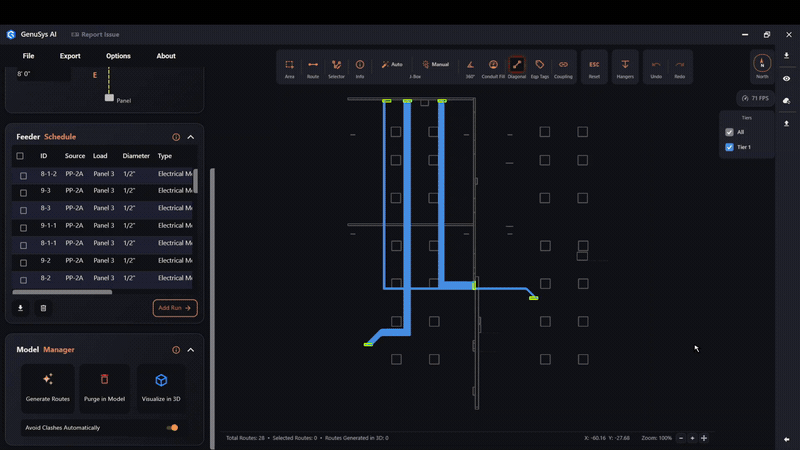
Task: Choose the Selector tool
Action: click(336, 68)
